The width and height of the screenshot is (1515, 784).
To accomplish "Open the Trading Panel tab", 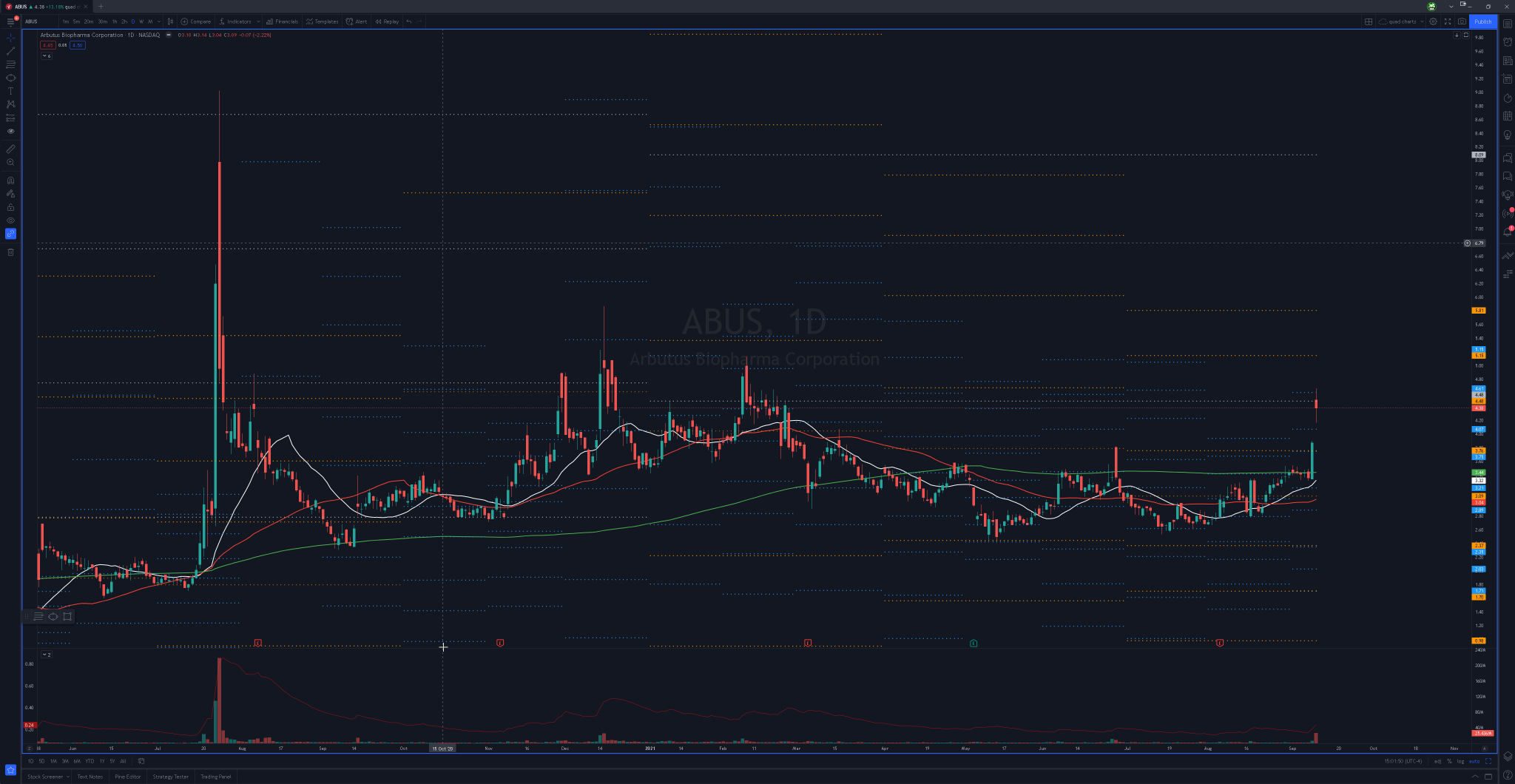I will click(216, 777).
